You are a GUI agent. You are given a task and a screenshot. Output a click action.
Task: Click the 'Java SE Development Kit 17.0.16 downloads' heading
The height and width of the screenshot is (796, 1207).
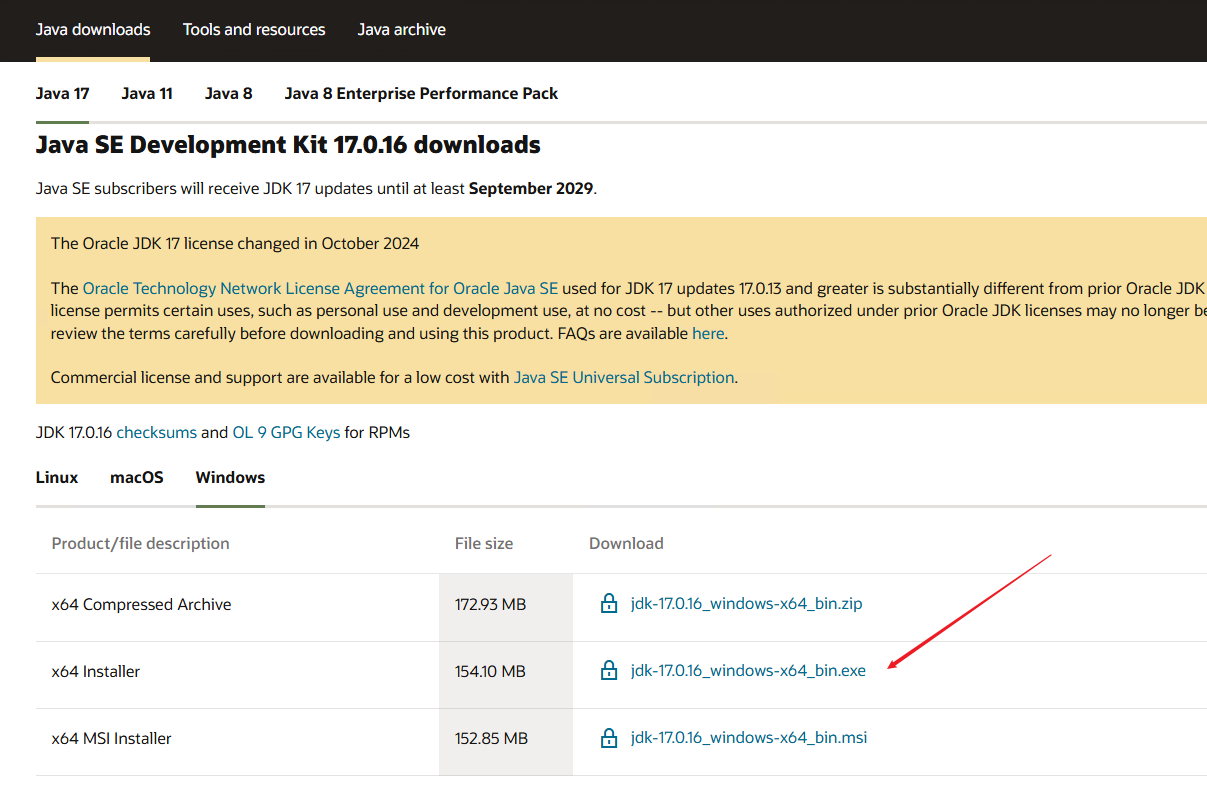point(288,145)
